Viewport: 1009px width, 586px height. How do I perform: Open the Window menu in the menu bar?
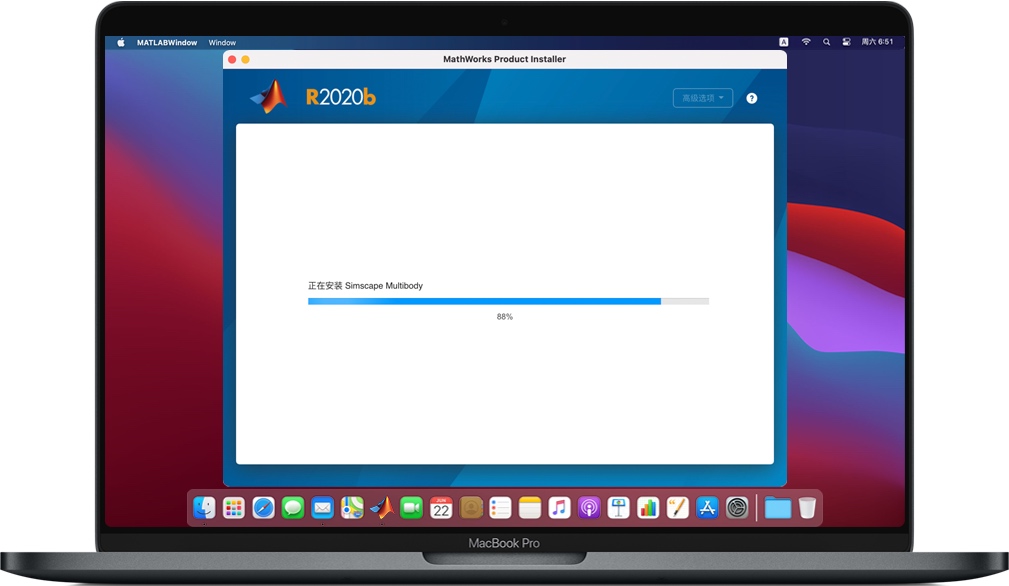(222, 42)
